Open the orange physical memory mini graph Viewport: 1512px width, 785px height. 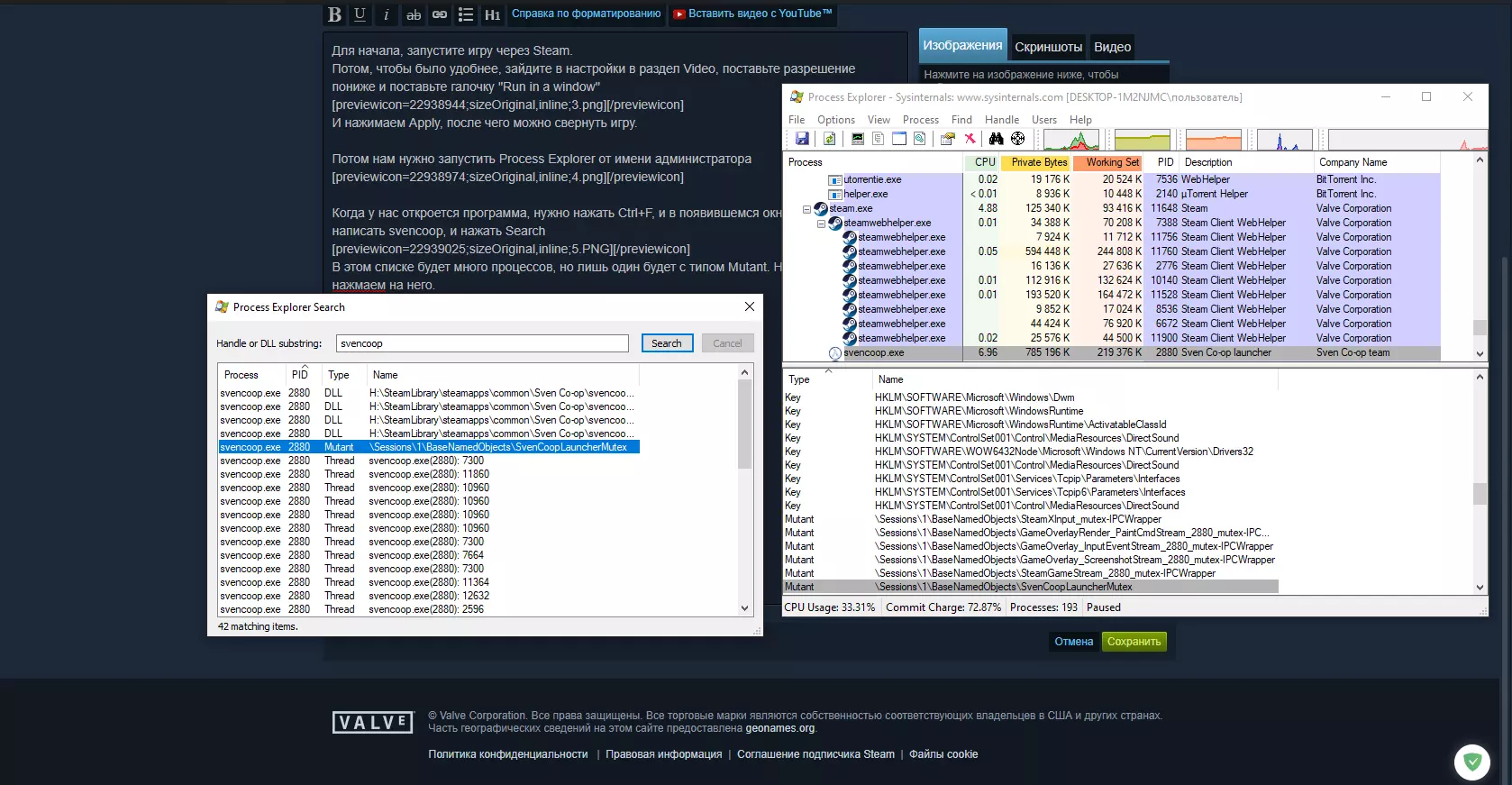(x=1214, y=140)
